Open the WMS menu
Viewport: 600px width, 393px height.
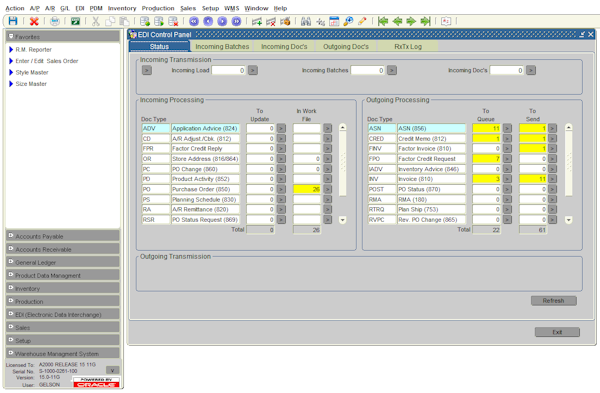click(x=232, y=8)
